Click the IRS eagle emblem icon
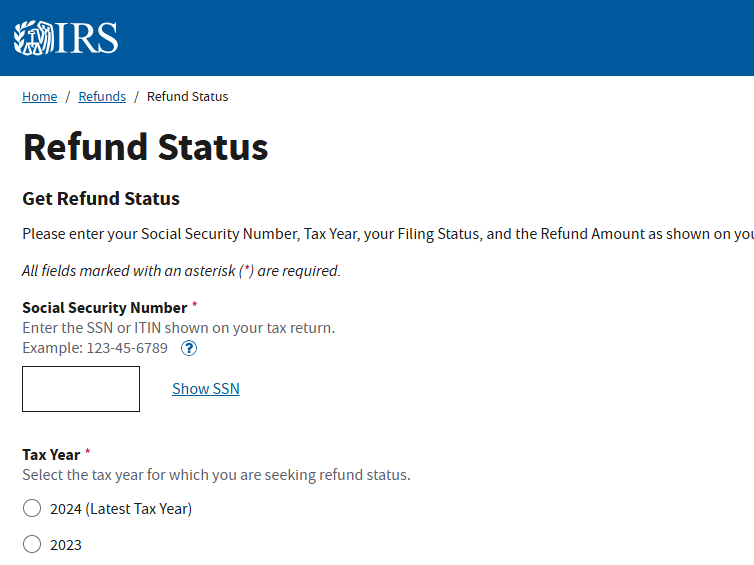Viewport: 754px width, 565px height. [33, 38]
